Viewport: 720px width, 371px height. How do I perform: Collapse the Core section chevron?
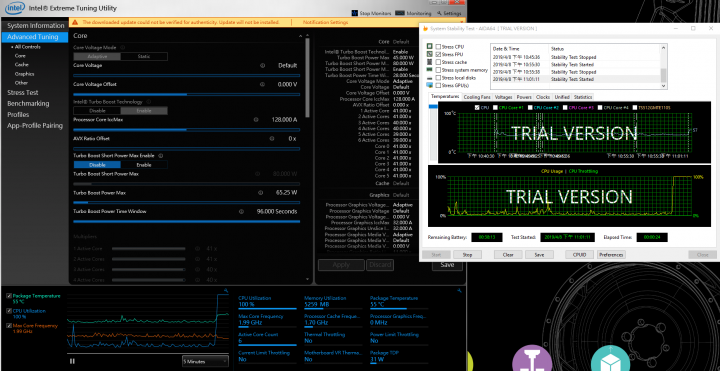[300, 36]
